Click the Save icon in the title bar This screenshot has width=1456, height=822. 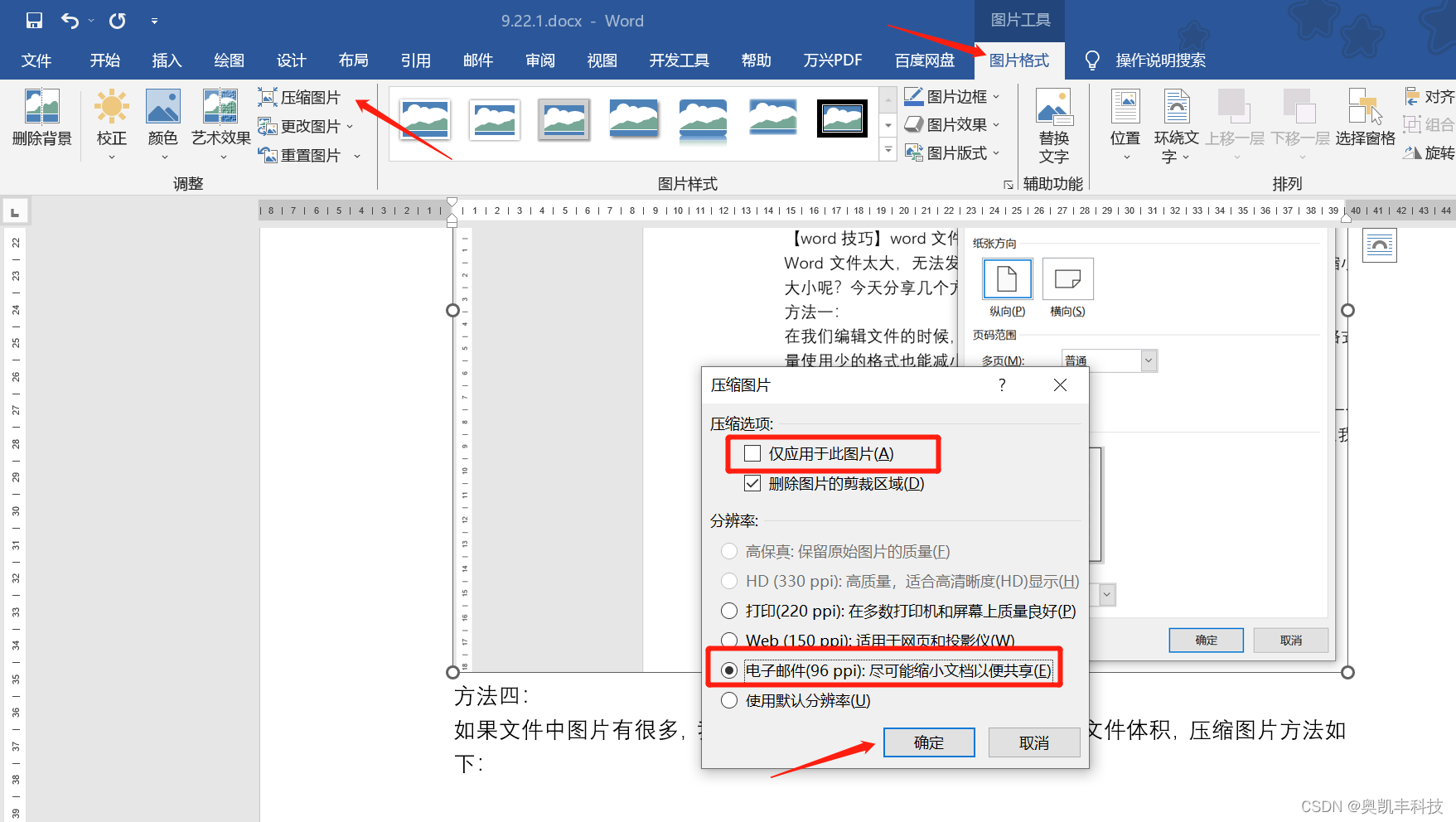(34, 21)
